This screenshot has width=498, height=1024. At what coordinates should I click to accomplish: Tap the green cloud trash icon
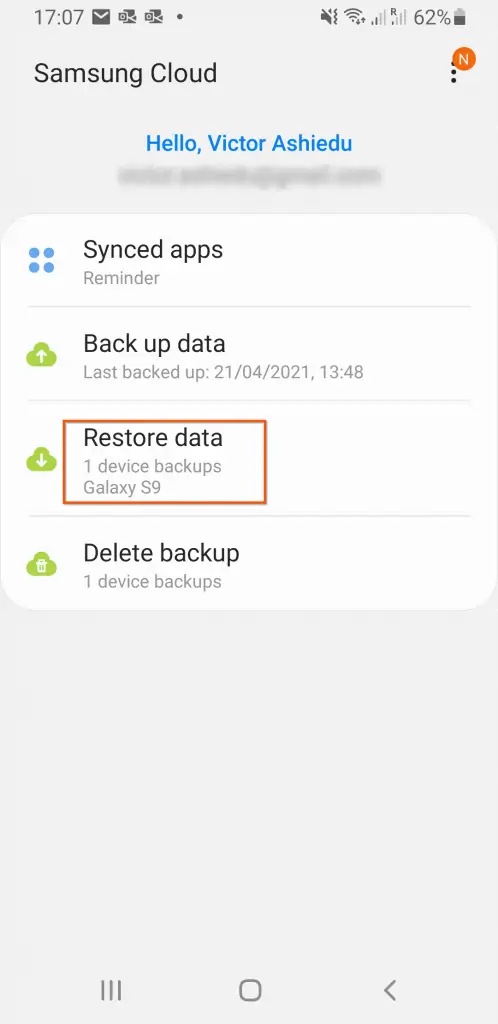(42, 565)
